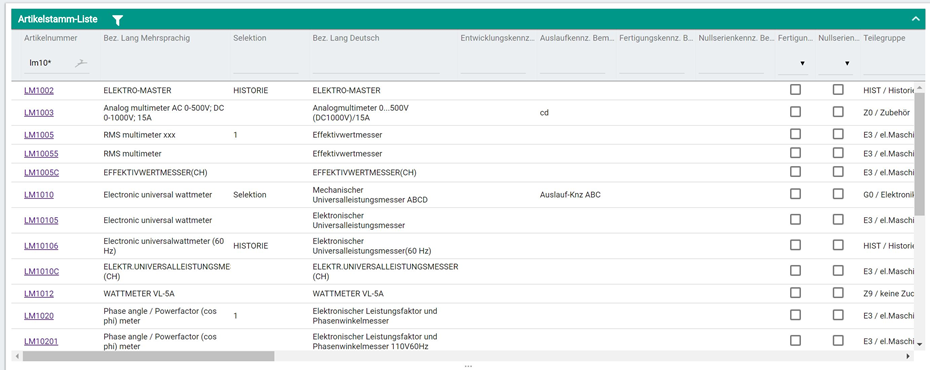Open article link LM10105
The width and height of the screenshot is (930, 370).
tap(41, 220)
